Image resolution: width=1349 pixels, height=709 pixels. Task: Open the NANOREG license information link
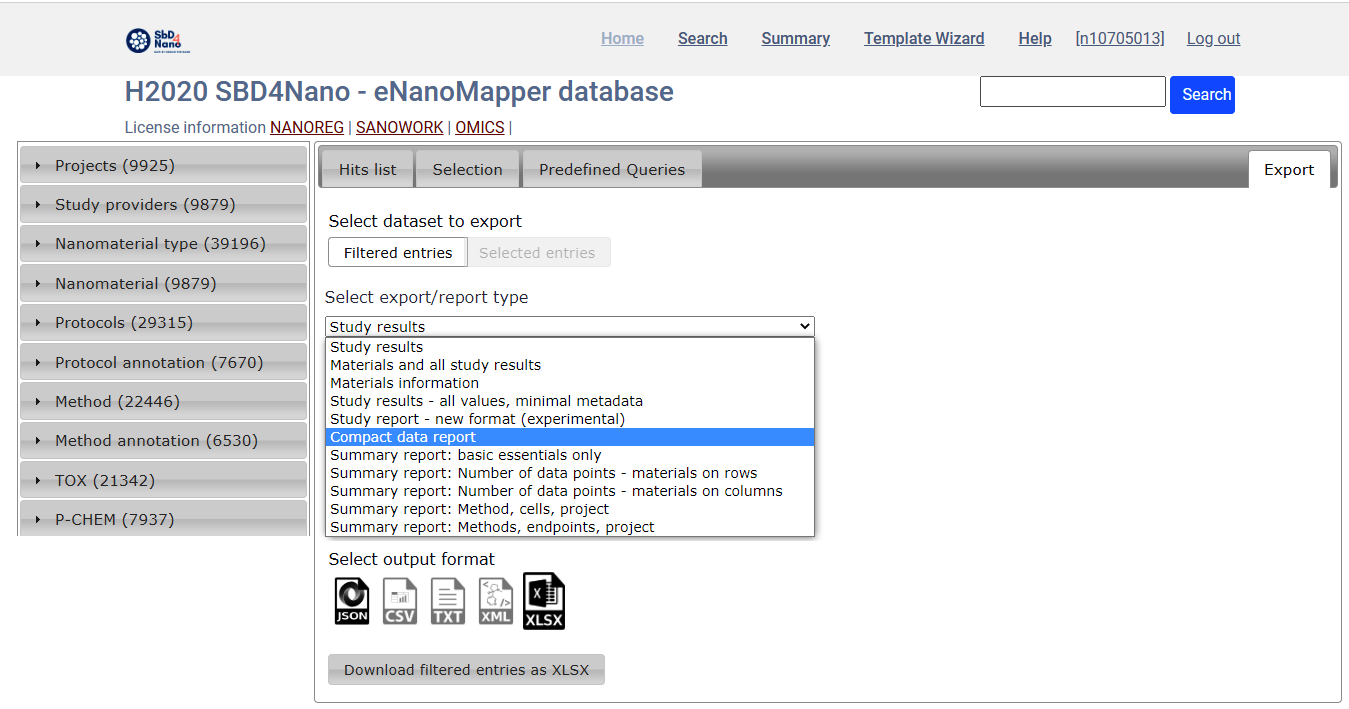pos(307,127)
